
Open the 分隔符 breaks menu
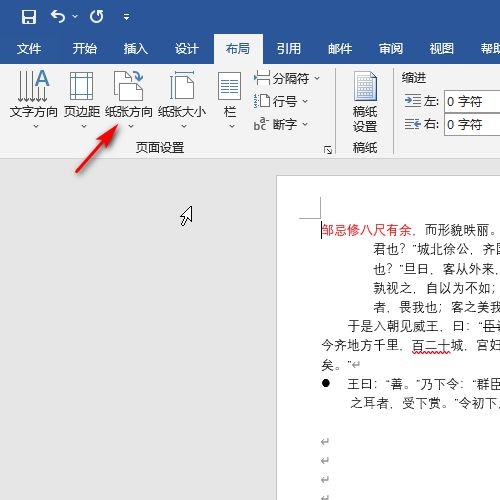click(287, 79)
